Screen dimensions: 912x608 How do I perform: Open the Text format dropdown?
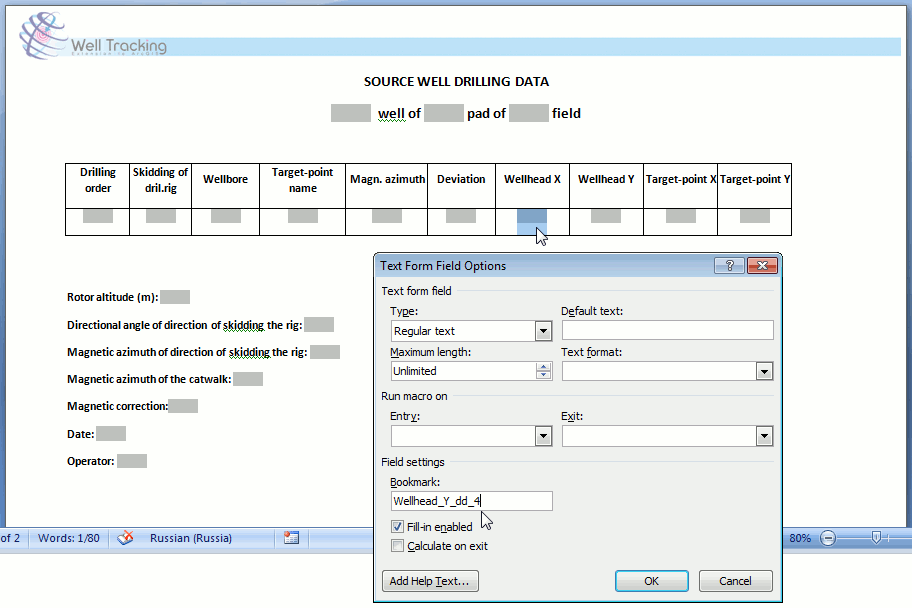tap(764, 371)
